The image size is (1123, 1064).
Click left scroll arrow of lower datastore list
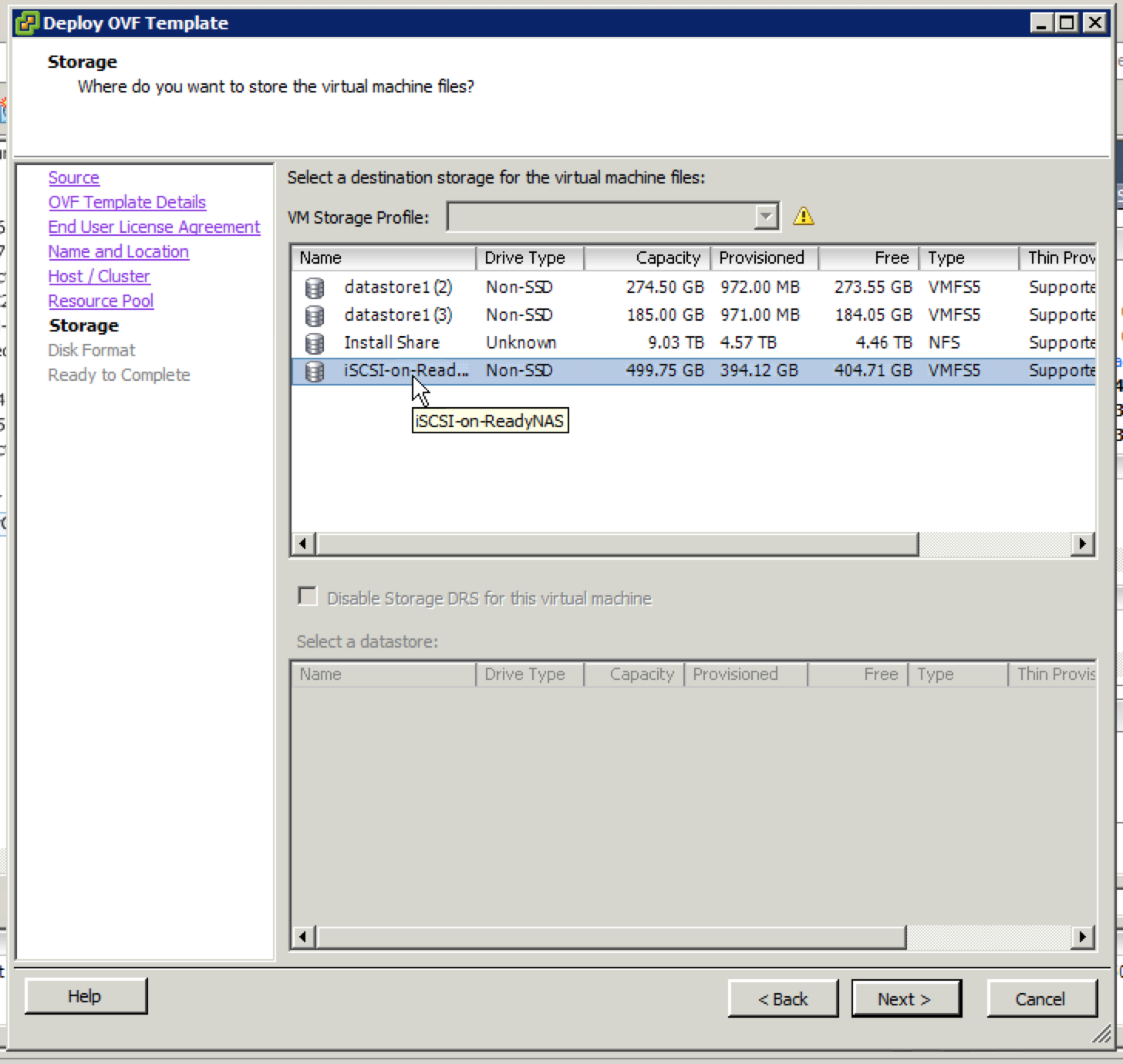[x=302, y=937]
